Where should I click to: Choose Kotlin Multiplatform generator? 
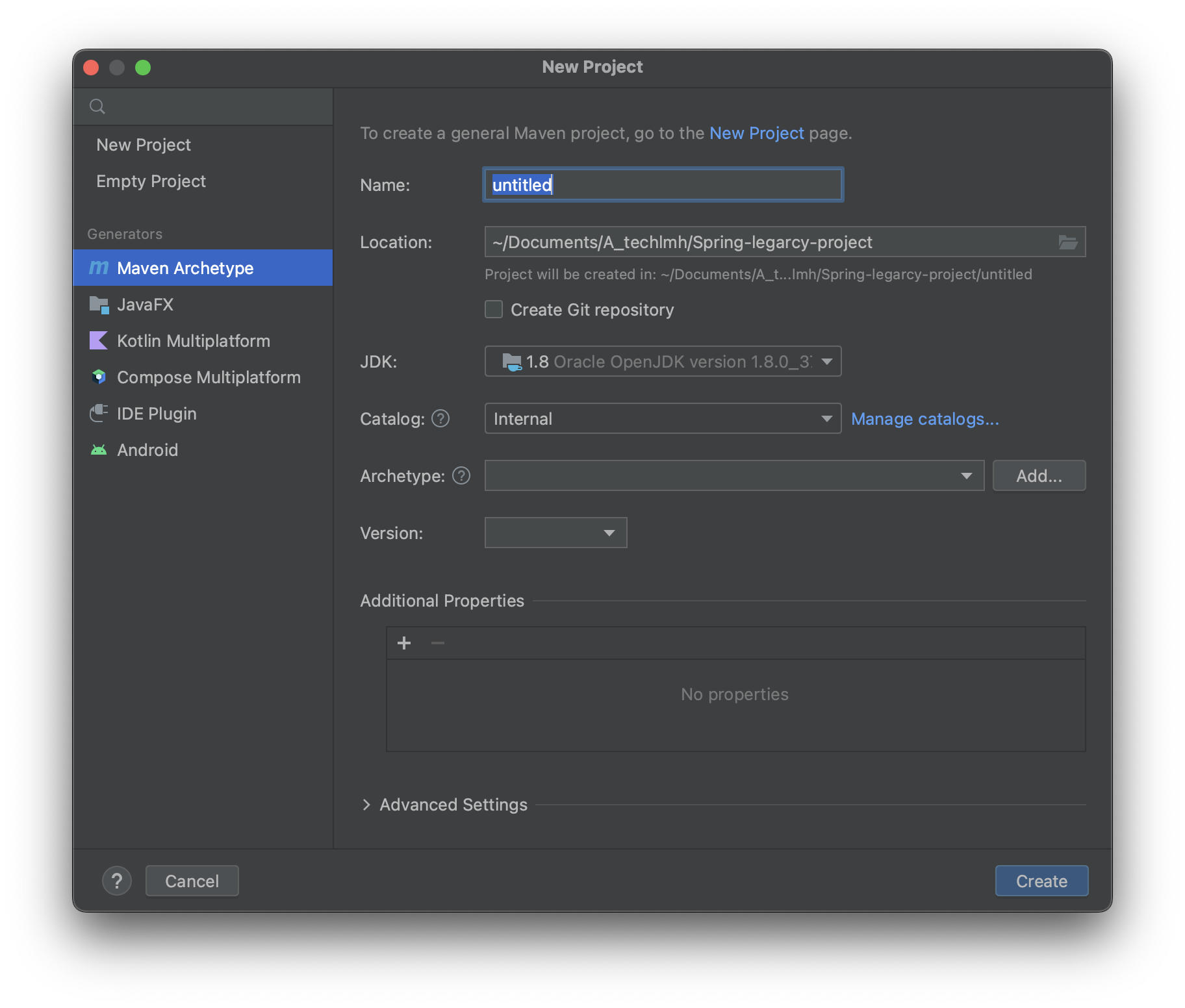(x=203, y=340)
